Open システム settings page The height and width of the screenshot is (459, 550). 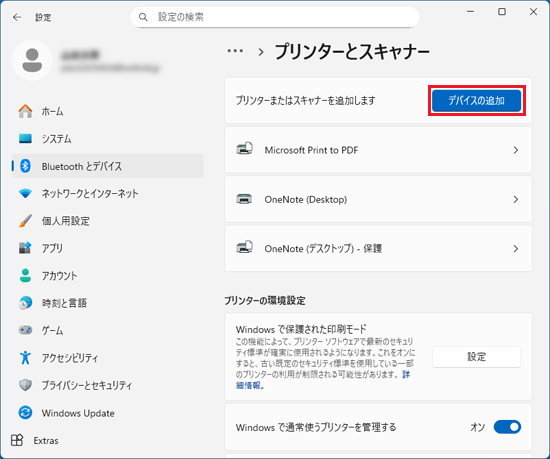[x=108, y=139]
